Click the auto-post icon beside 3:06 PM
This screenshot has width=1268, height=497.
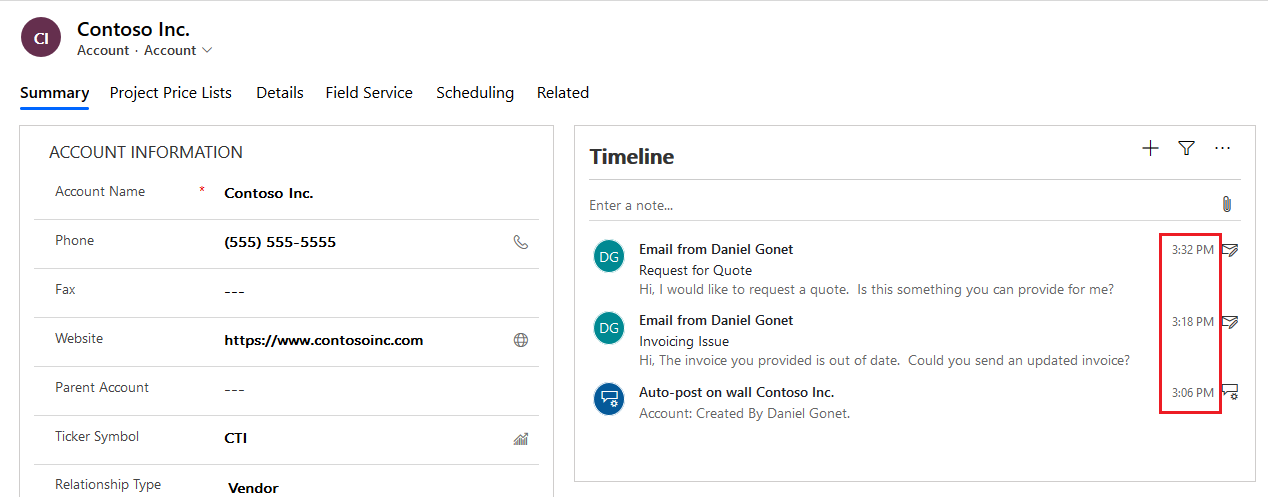pyautogui.click(x=1230, y=393)
